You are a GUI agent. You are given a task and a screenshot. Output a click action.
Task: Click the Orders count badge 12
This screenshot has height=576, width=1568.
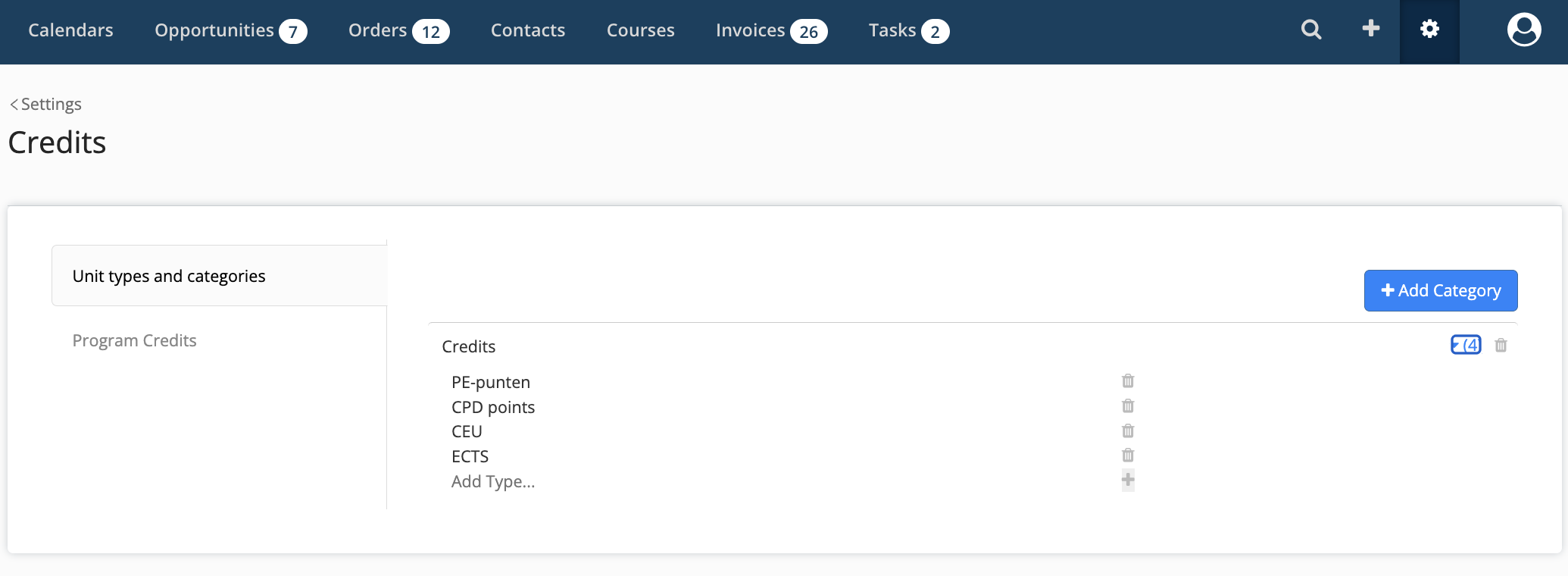(431, 31)
